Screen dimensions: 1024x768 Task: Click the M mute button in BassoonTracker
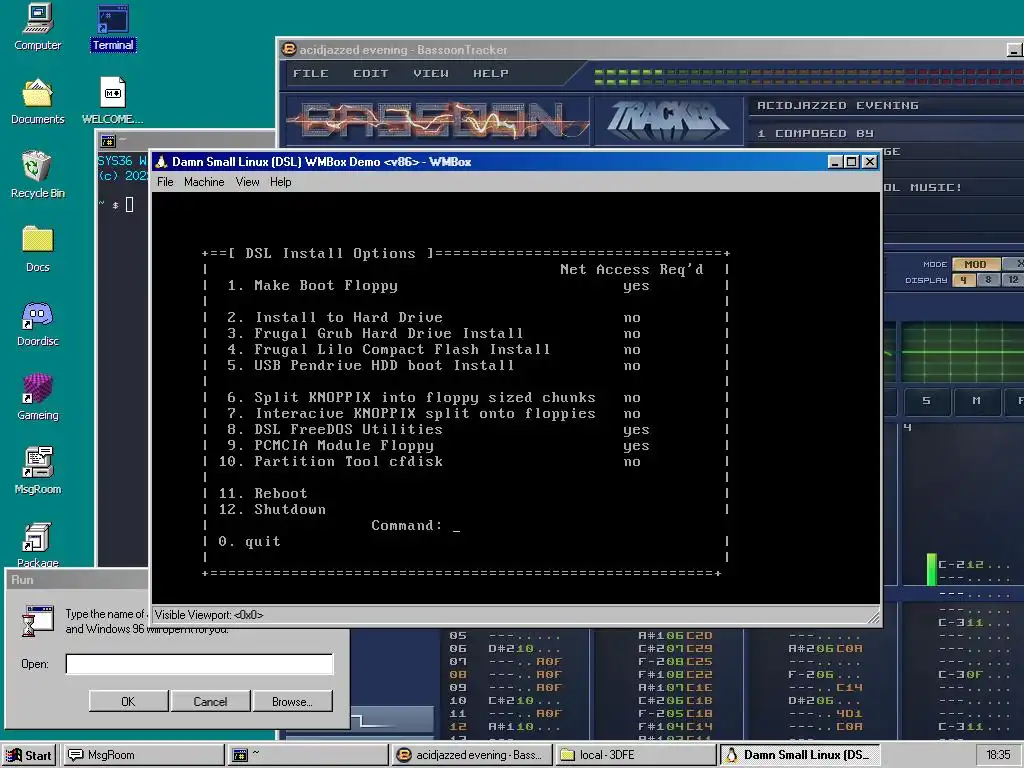pyautogui.click(x=976, y=401)
